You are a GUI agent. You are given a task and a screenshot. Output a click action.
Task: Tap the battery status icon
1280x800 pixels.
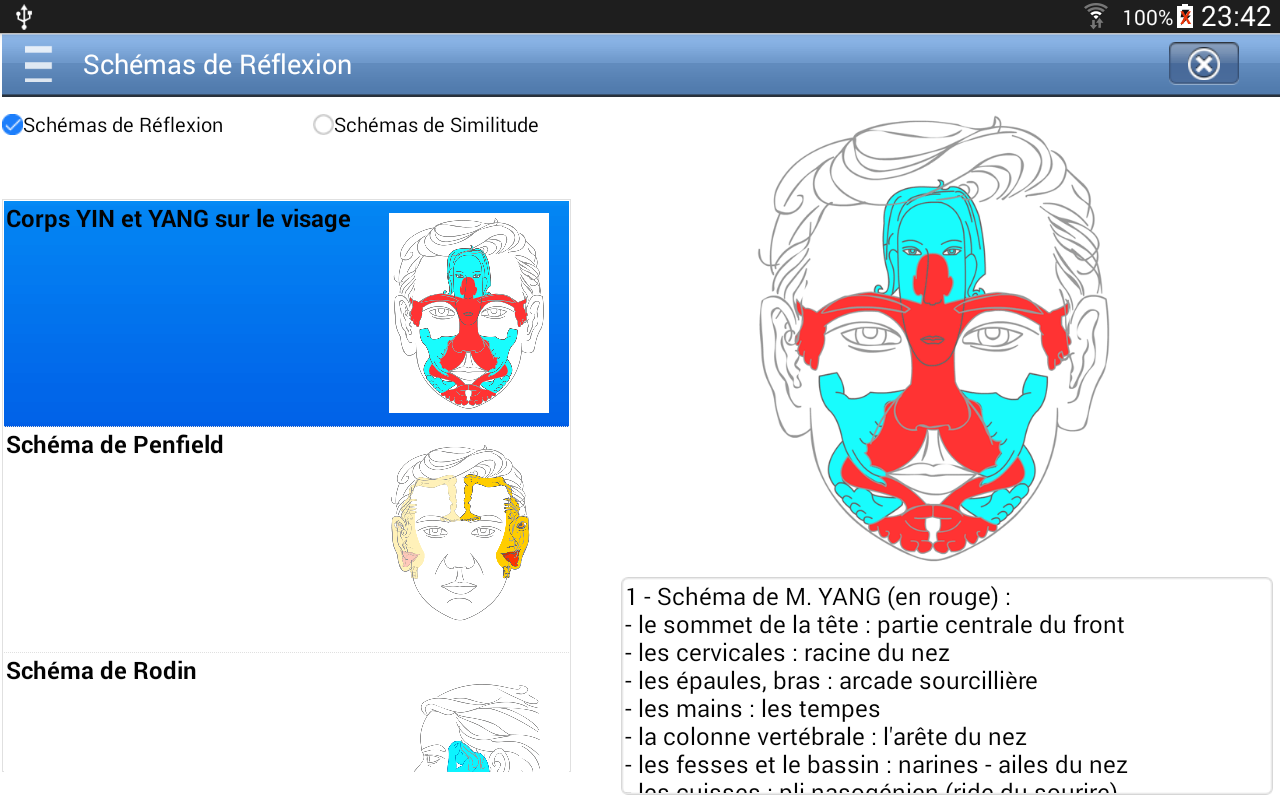[1185, 16]
